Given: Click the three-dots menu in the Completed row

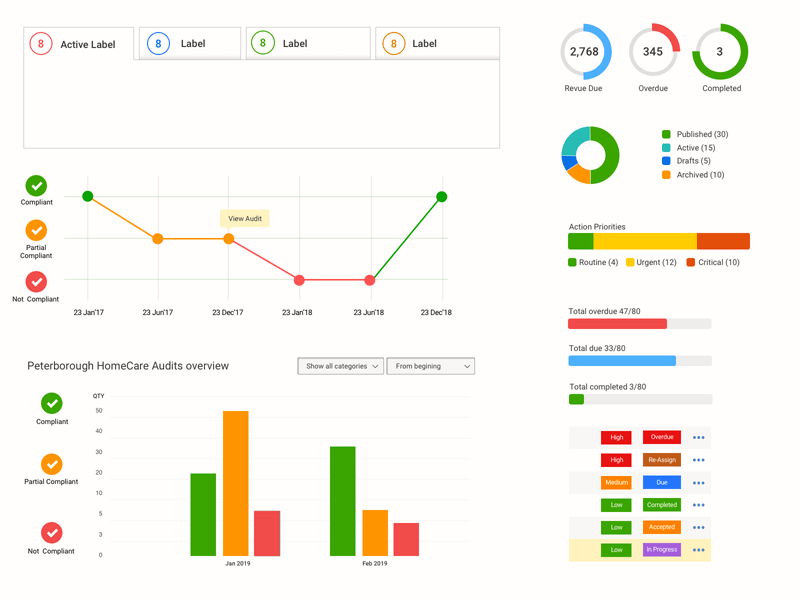Looking at the screenshot, I should point(698,505).
